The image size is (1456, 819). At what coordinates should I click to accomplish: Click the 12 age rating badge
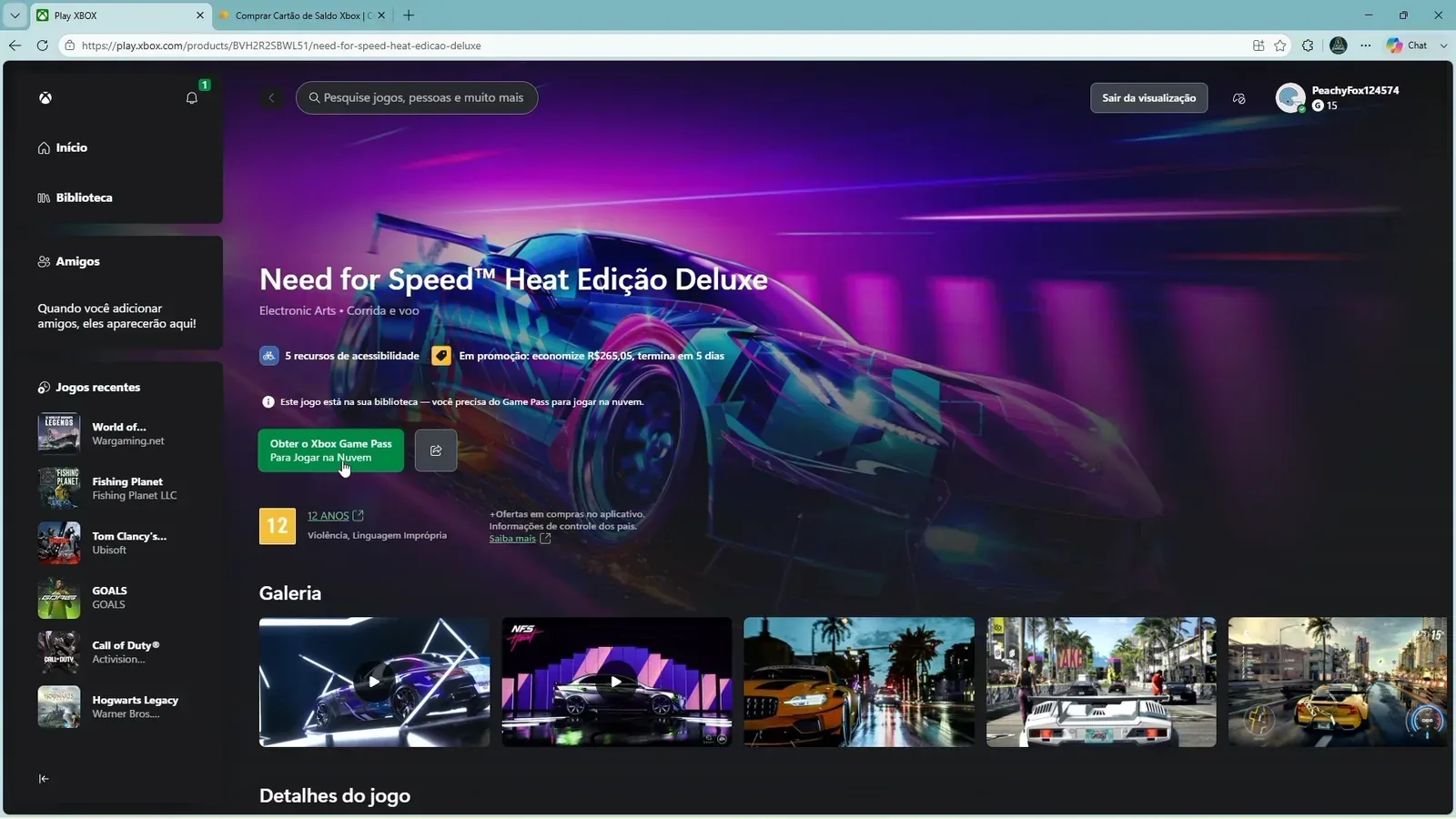pyautogui.click(x=278, y=526)
